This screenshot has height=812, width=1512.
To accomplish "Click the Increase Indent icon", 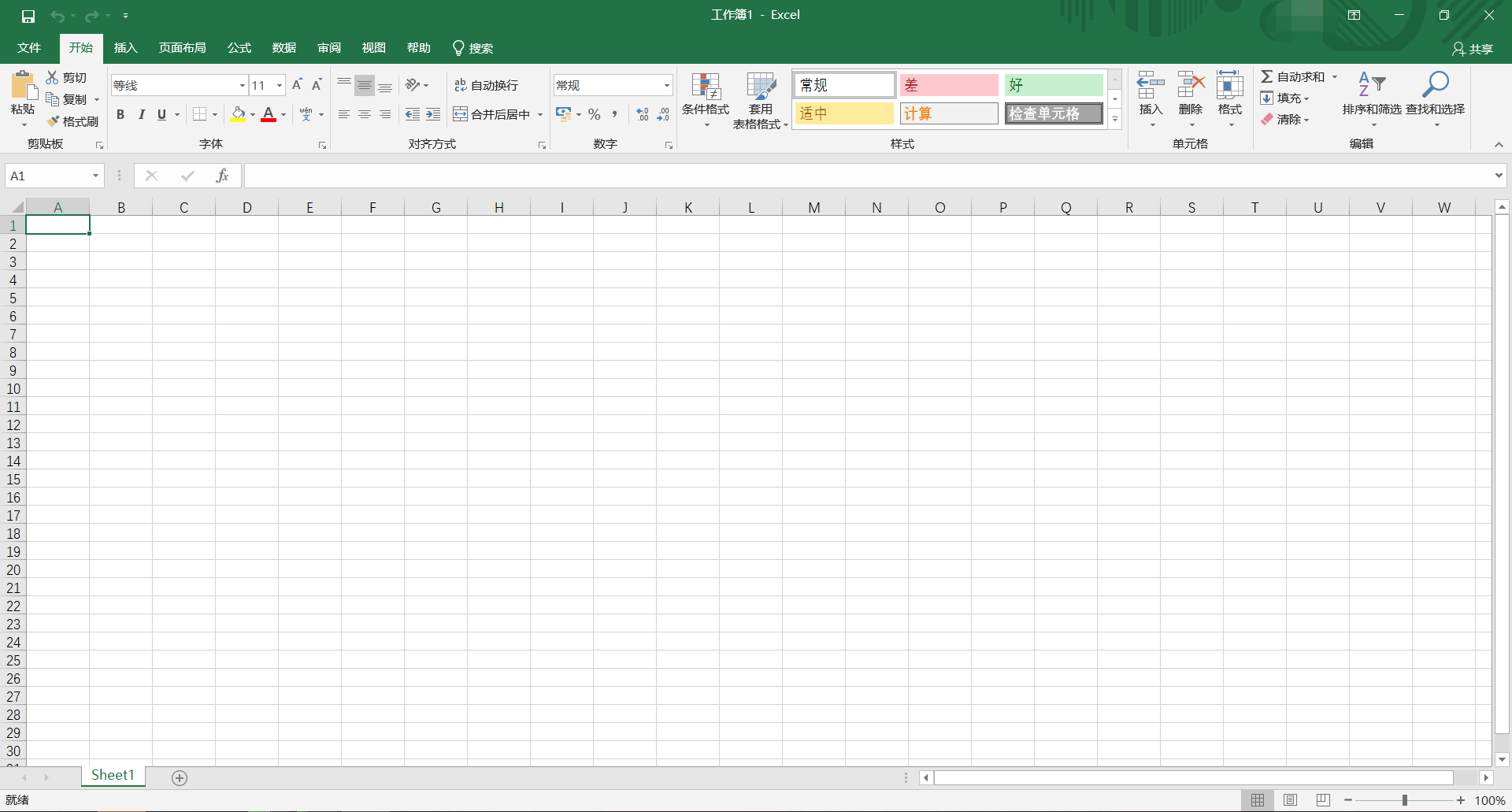I will [433, 114].
